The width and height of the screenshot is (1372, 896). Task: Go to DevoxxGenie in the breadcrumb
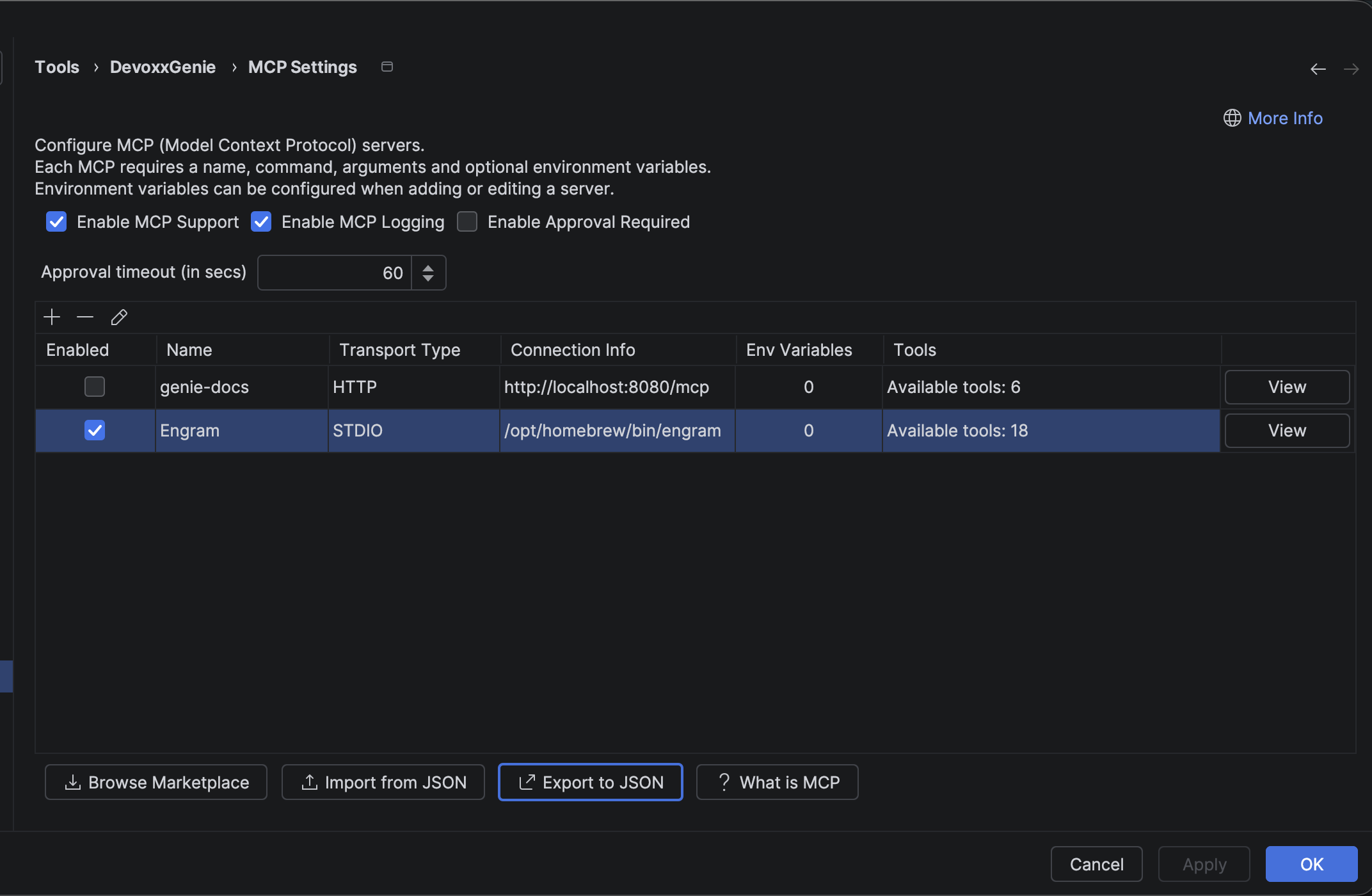pos(163,67)
